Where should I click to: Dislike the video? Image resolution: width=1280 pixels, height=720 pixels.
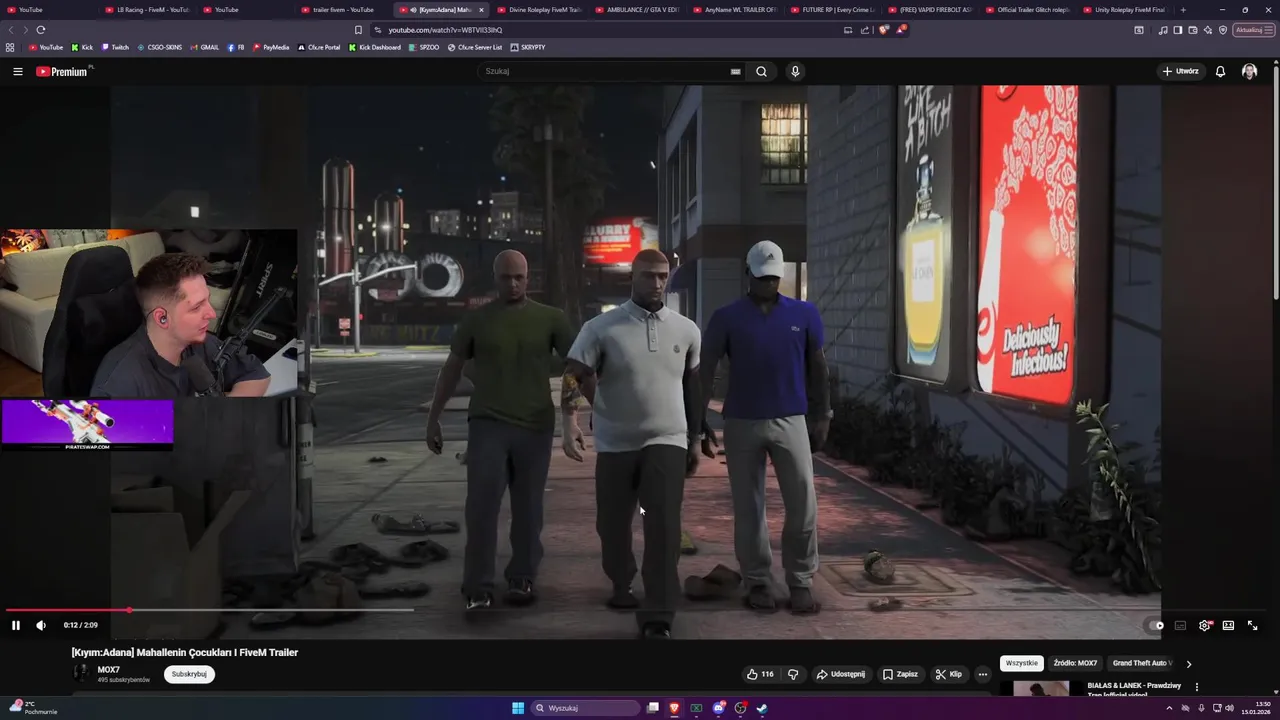pyautogui.click(x=793, y=674)
